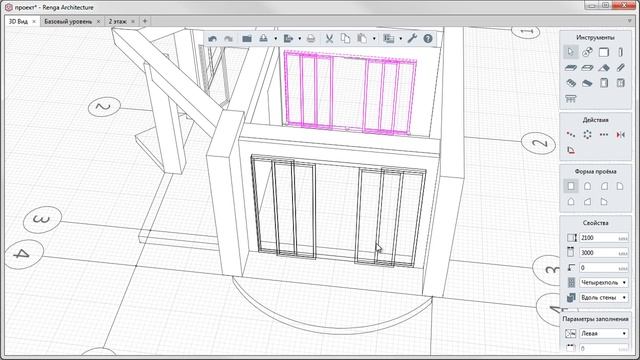The height and width of the screenshot is (360, 640).
Task: Select the lower four-panel door in model
Action: point(338,211)
